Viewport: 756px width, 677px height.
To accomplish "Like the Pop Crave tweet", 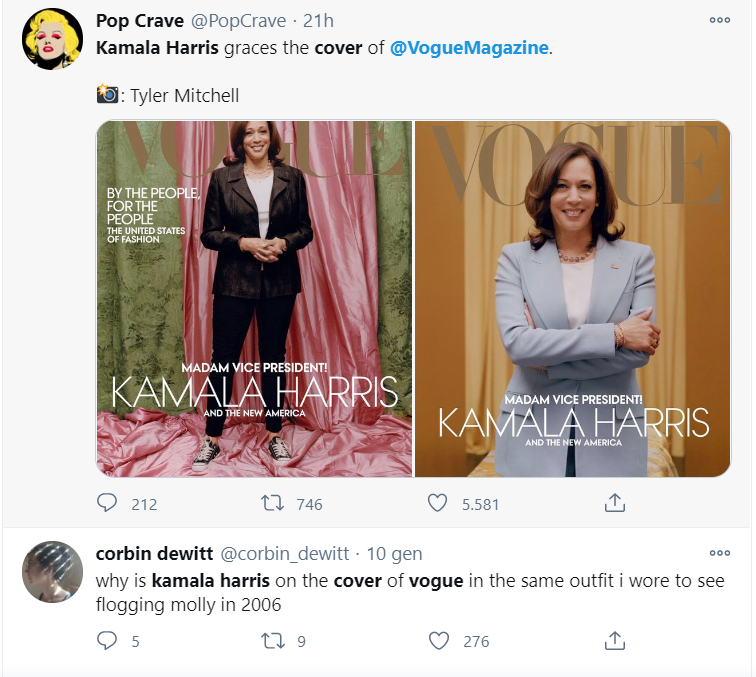I will click(x=437, y=503).
